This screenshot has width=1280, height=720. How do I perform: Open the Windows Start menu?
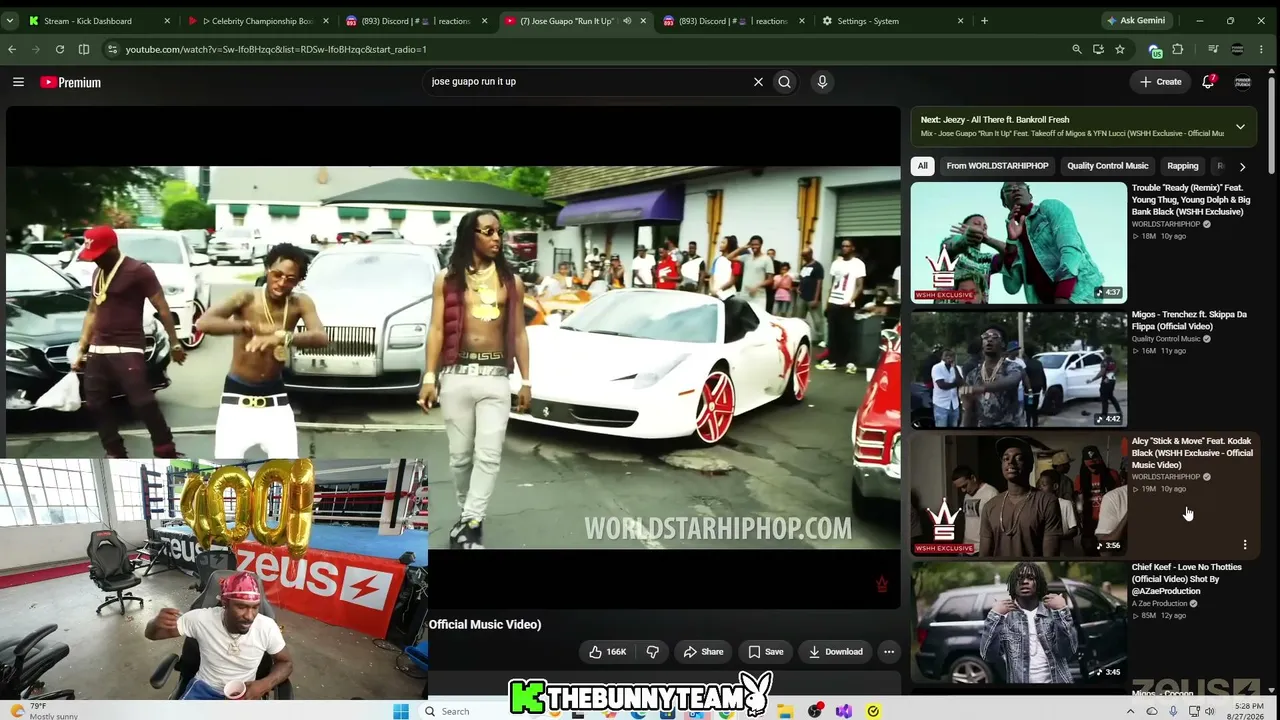[401, 711]
